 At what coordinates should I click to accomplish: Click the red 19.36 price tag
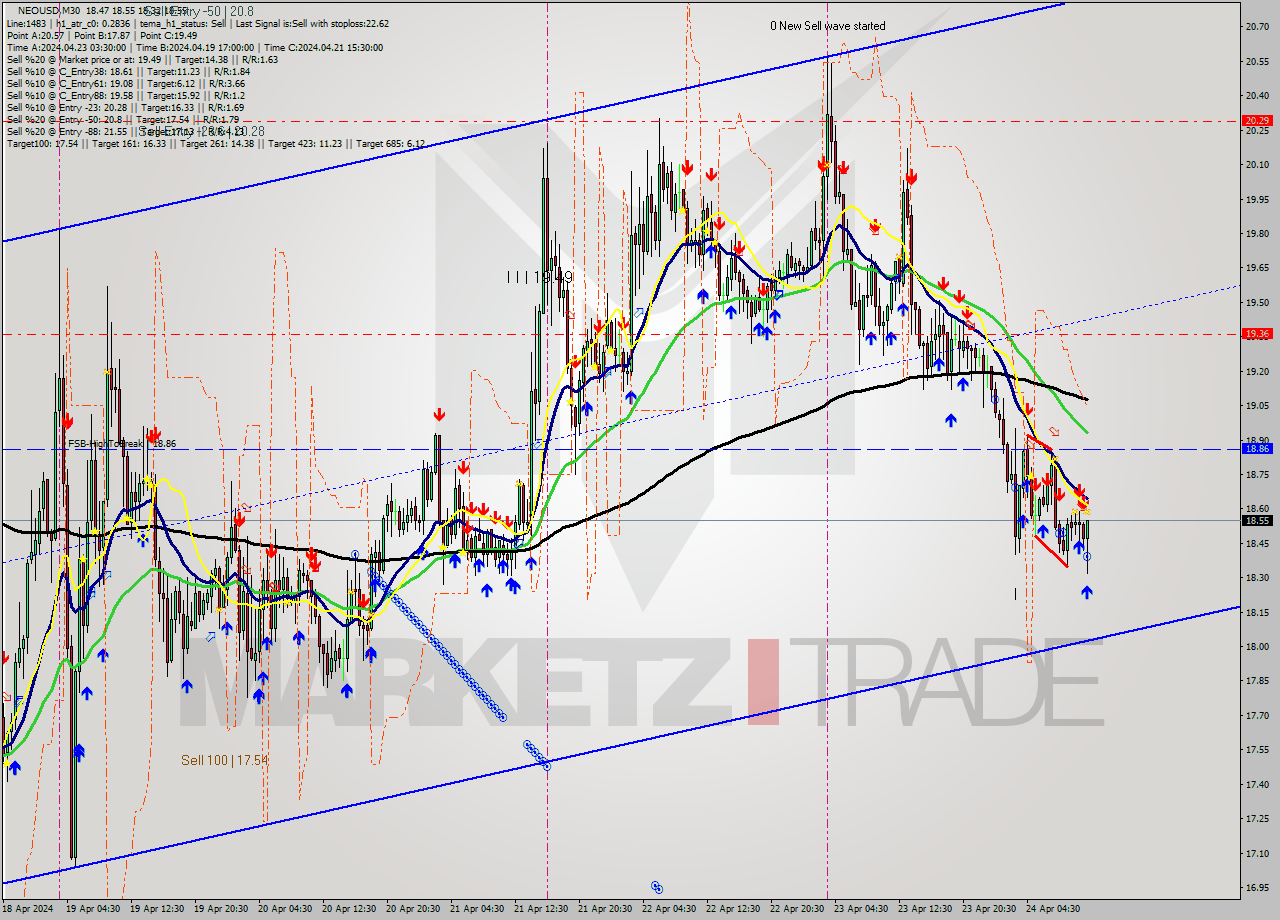click(x=1257, y=334)
